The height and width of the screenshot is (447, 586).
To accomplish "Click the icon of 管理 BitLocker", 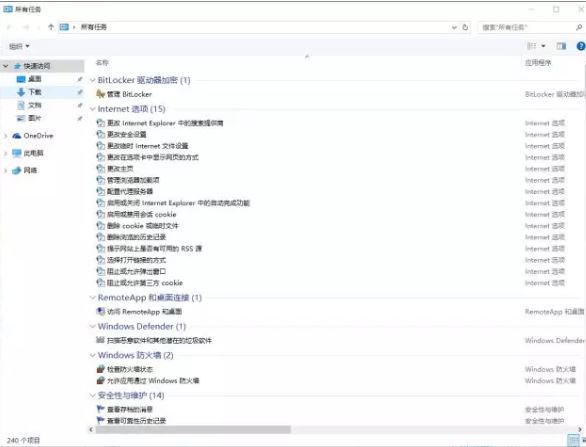I will pyautogui.click(x=100, y=94).
